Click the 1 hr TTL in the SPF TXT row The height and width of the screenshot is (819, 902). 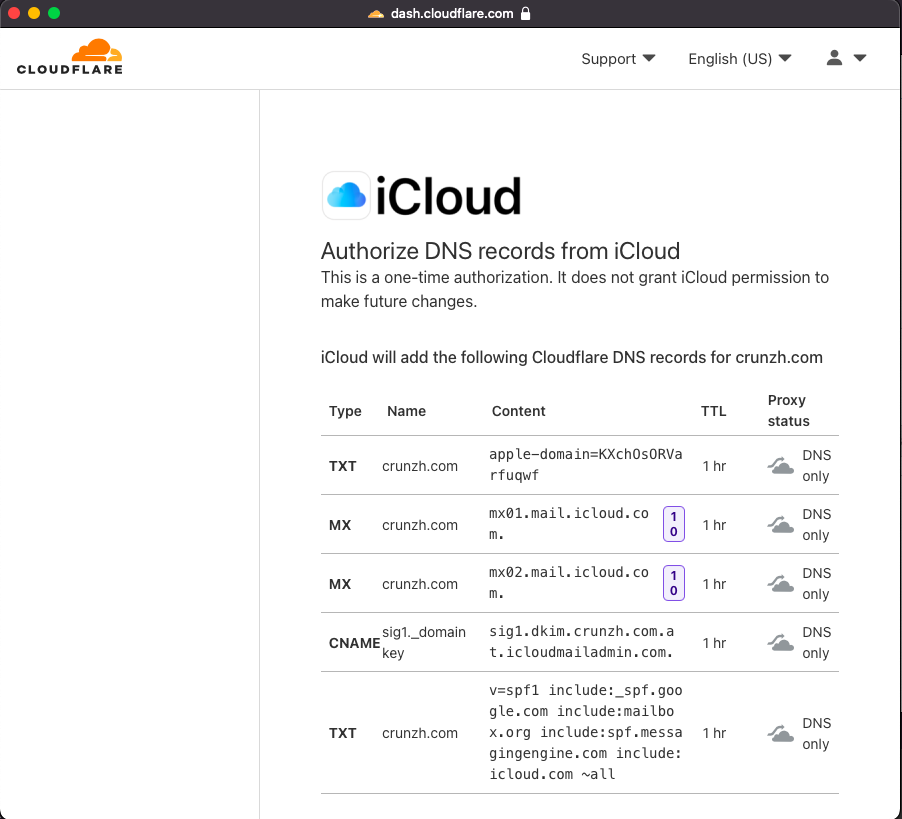pyautogui.click(x=714, y=733)
